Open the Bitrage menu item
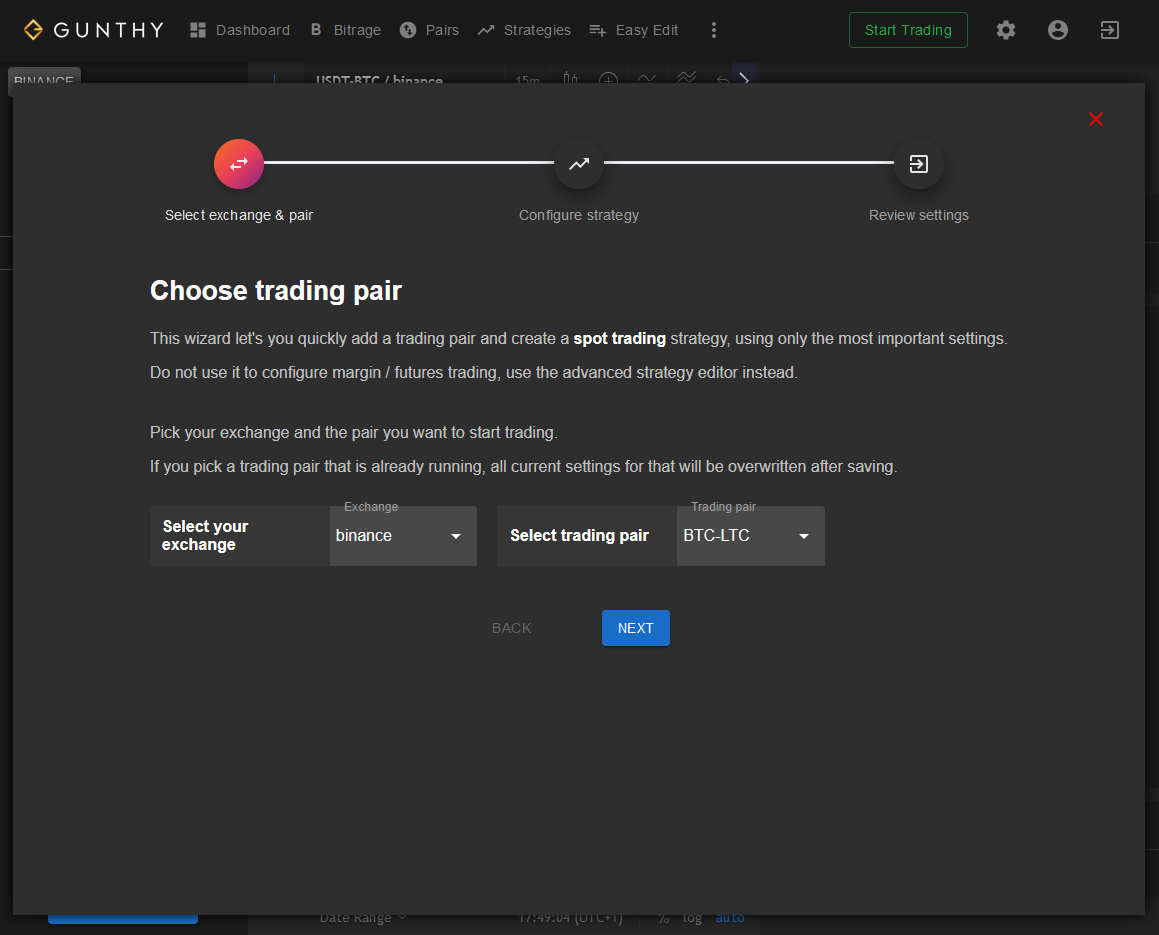The image size is (1159, 935). coord(345,30)
